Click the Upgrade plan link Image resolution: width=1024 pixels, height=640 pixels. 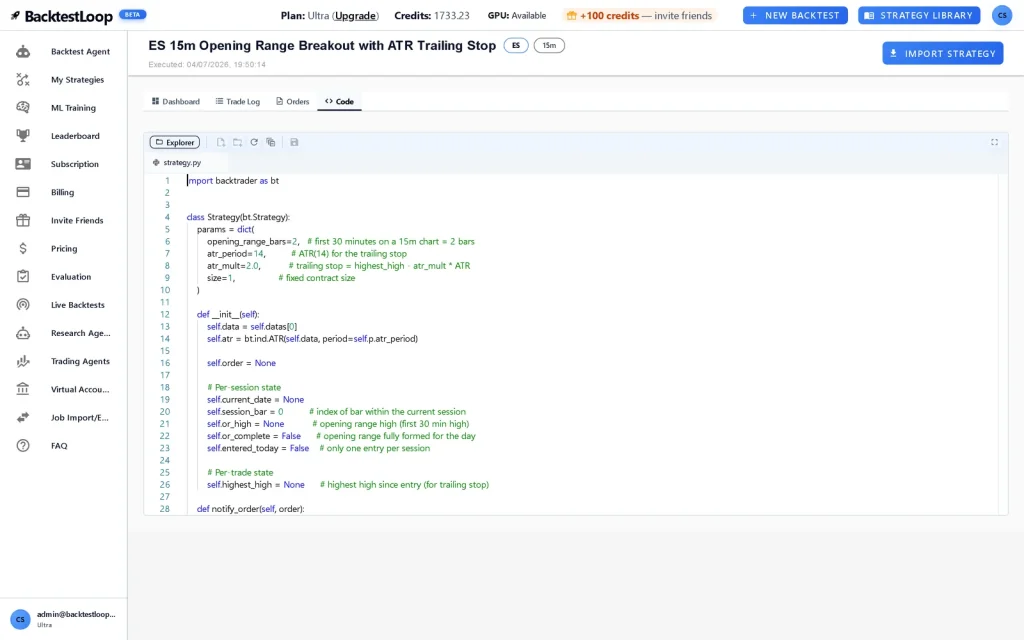355,16
